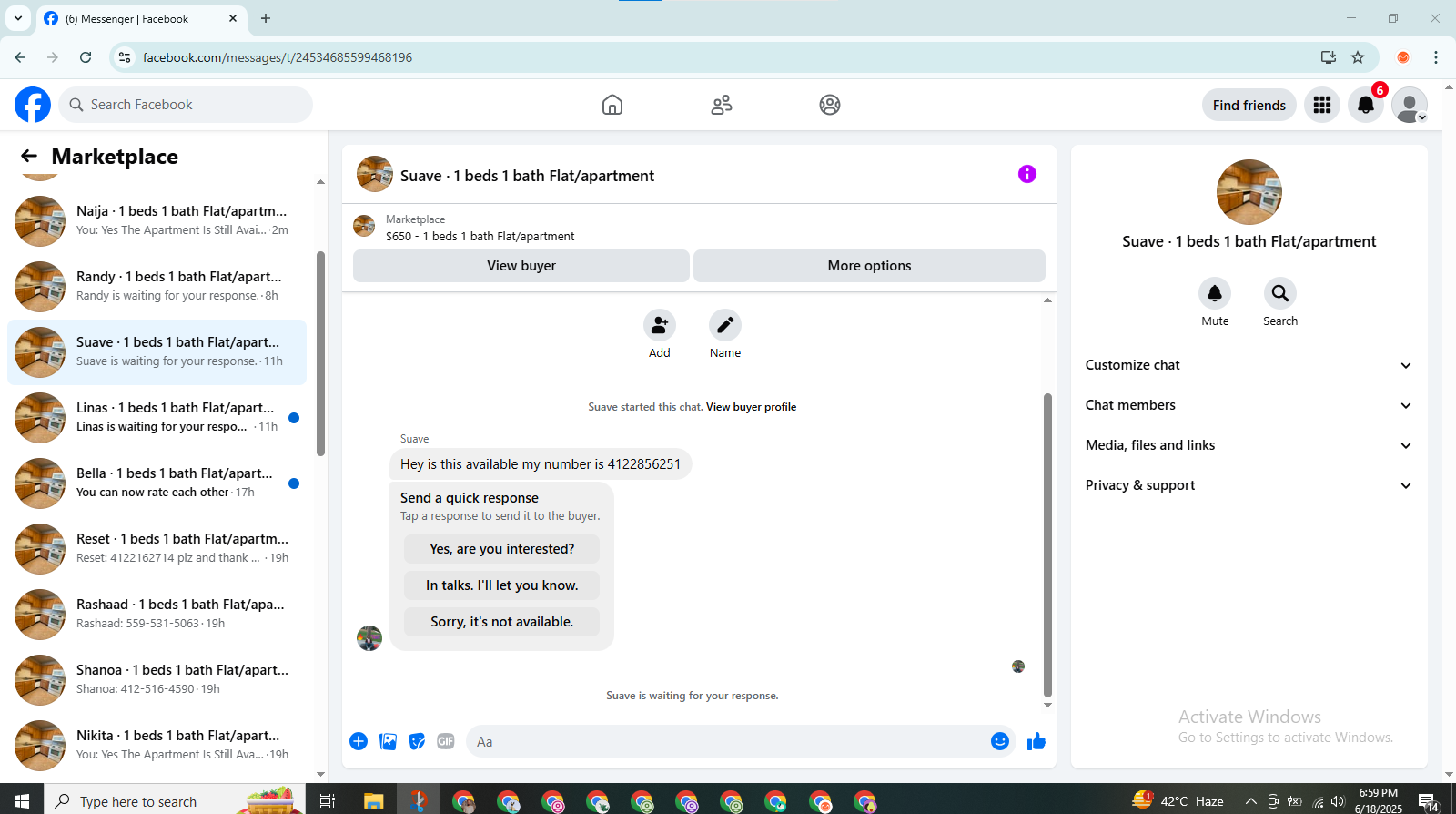The height and width of the screenshot is (814, 1456).
Task: Click the browser address bar URL
Action: point(278,57)
